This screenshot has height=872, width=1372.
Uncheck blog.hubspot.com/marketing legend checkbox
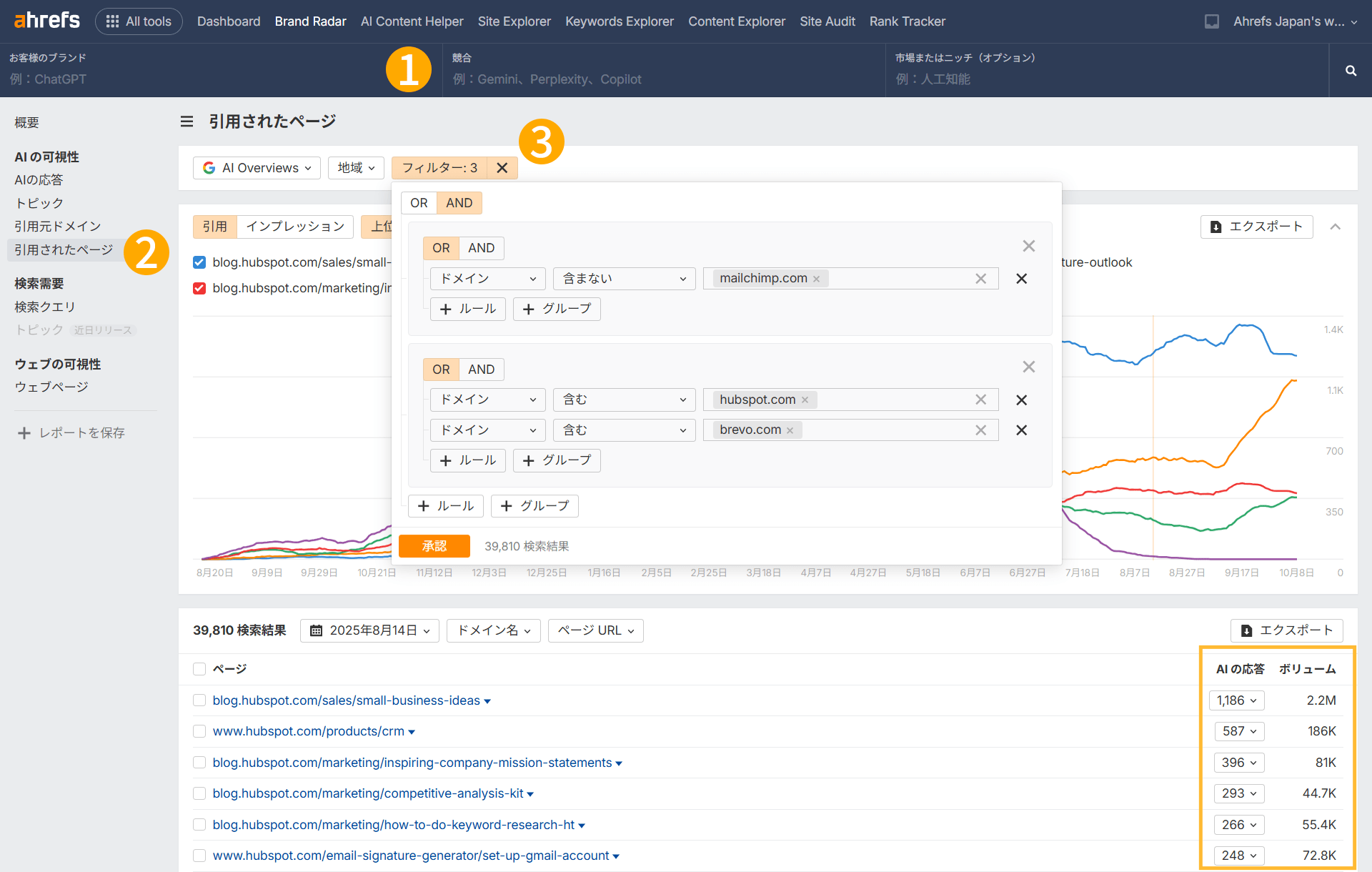pos(199,288)
